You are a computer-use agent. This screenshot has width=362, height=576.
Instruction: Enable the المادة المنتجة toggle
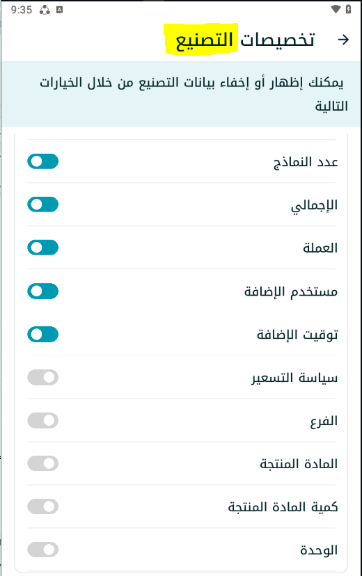point(43,464)
